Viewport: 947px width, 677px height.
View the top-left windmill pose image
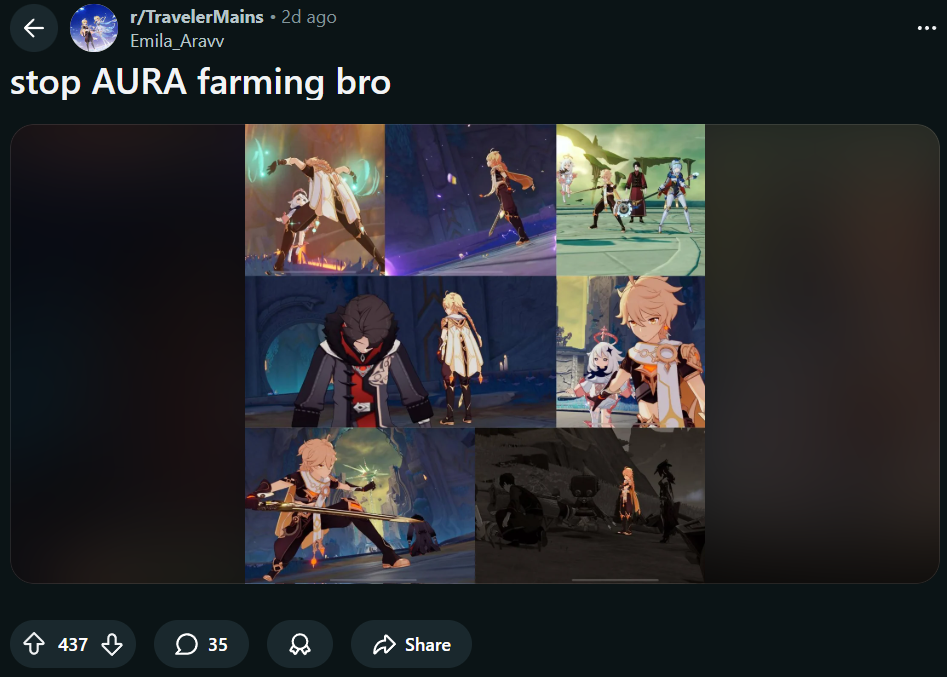coord(315,200)
